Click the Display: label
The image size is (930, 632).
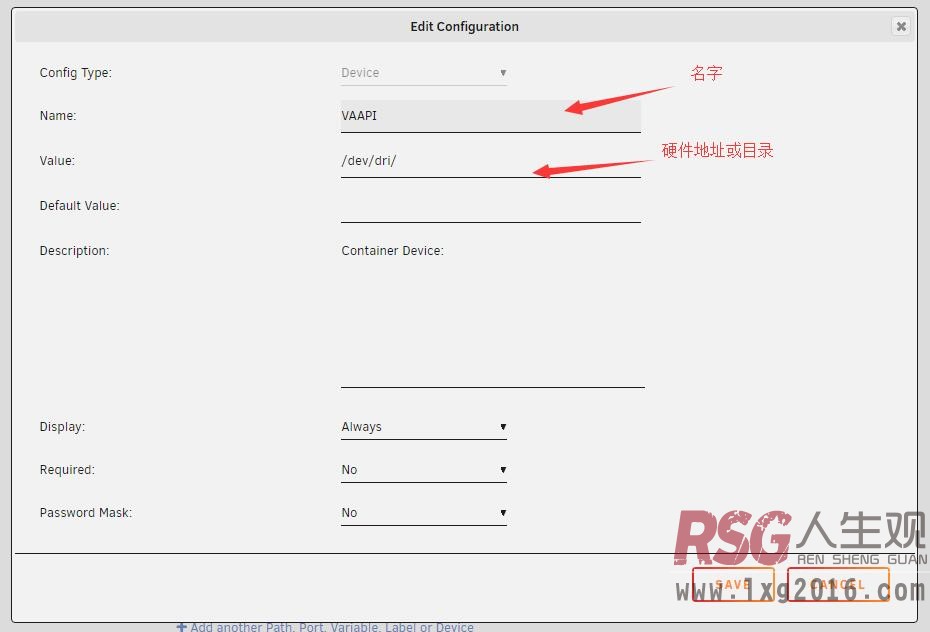62,427
